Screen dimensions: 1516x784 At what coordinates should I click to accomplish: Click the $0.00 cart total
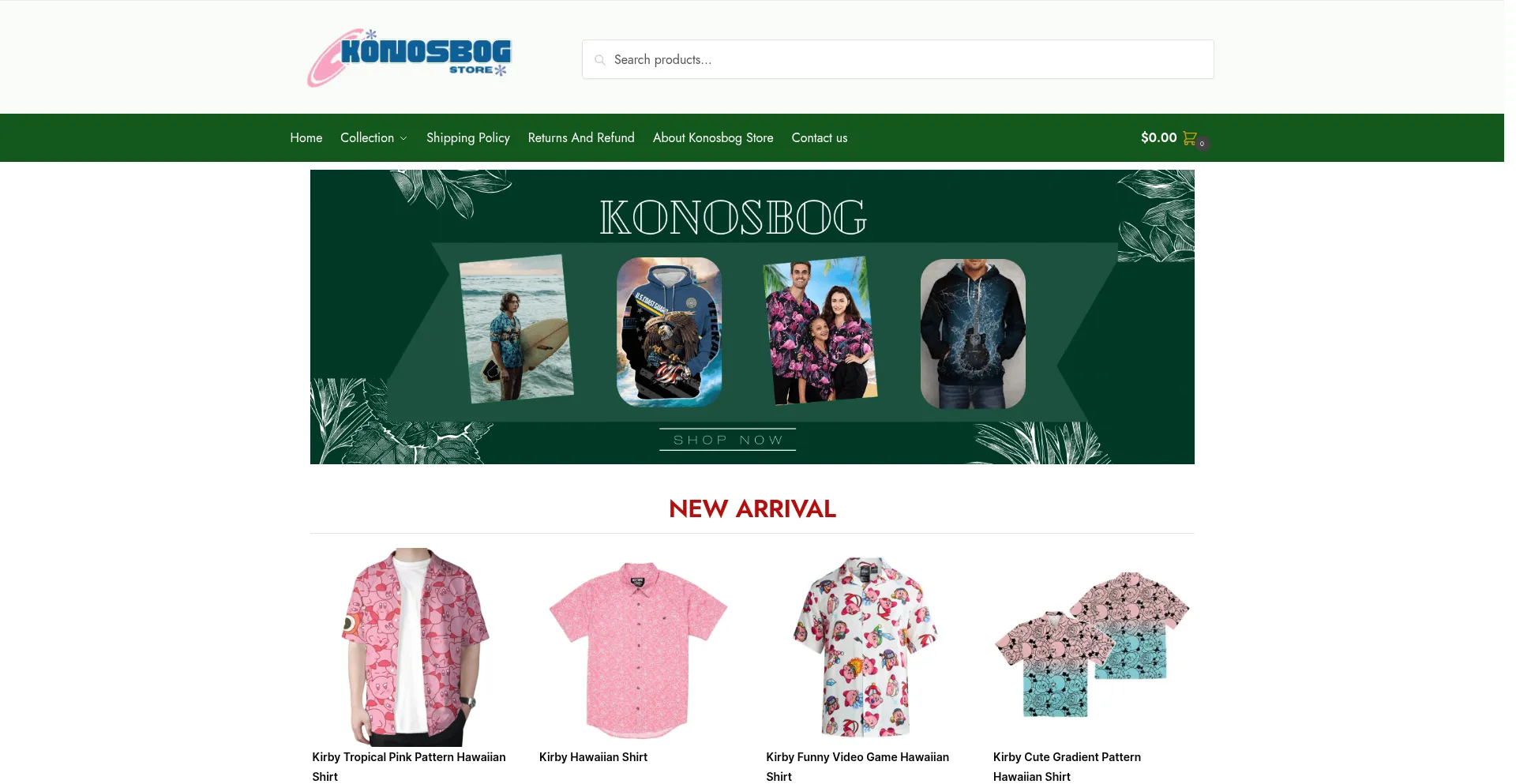[x=1158, y=137]
